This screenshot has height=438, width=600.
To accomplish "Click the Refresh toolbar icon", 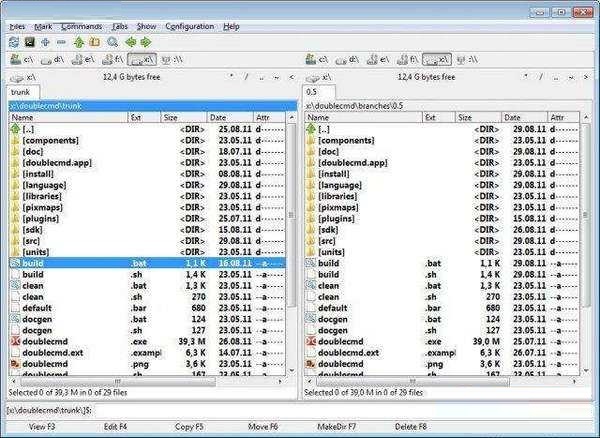I will (x=14, y=42).
